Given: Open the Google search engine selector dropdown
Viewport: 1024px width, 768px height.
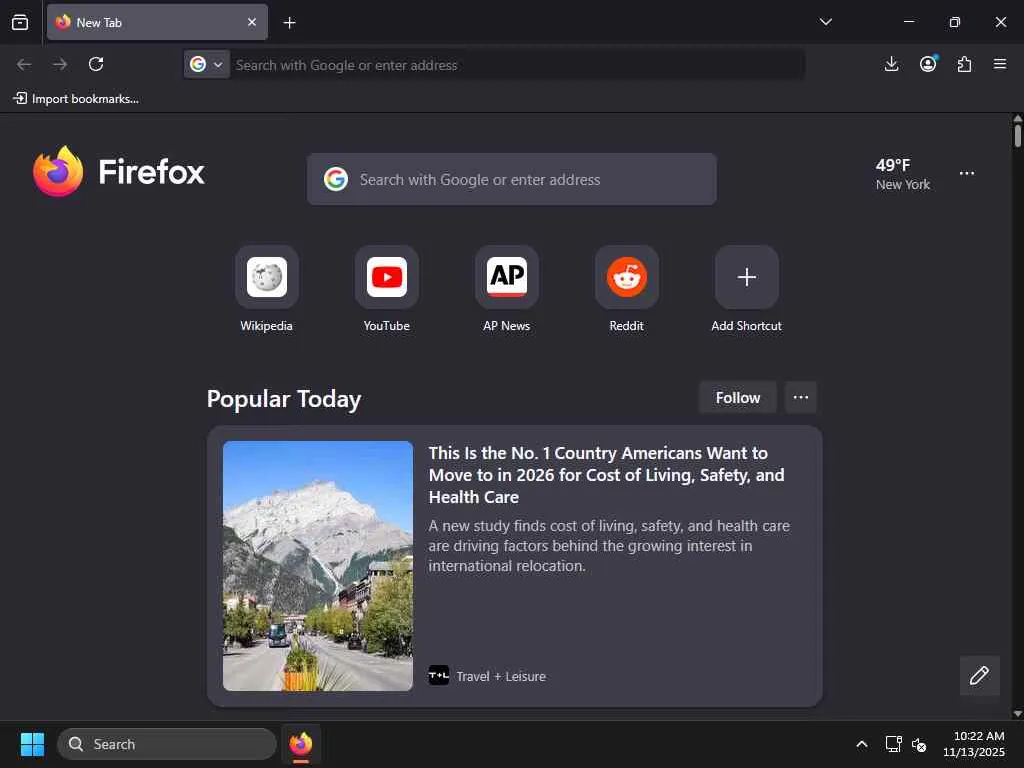Looking at the screenshot, I should click(207, 65).
